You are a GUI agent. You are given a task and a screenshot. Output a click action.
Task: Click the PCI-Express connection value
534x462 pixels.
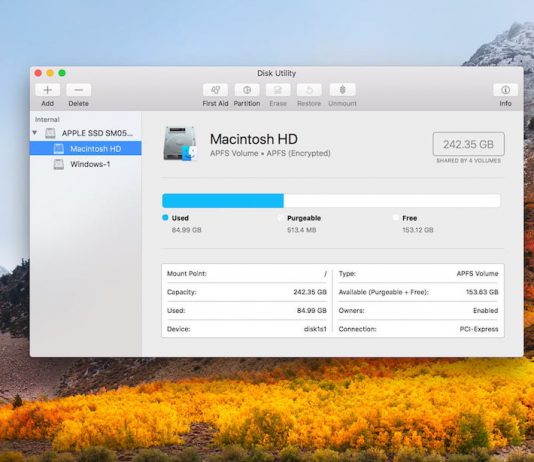[x=479, y=329]
